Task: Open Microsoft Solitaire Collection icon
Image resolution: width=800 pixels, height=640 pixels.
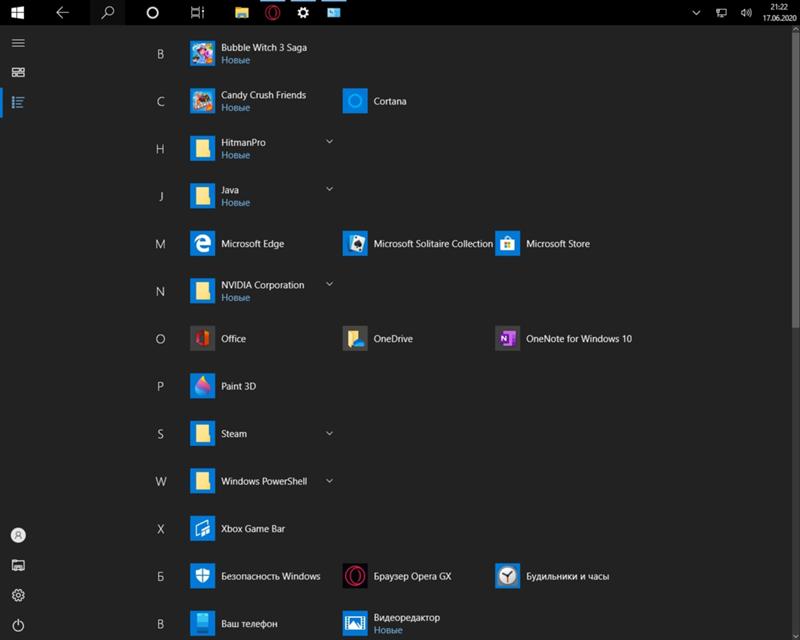Action: point(355,243)
